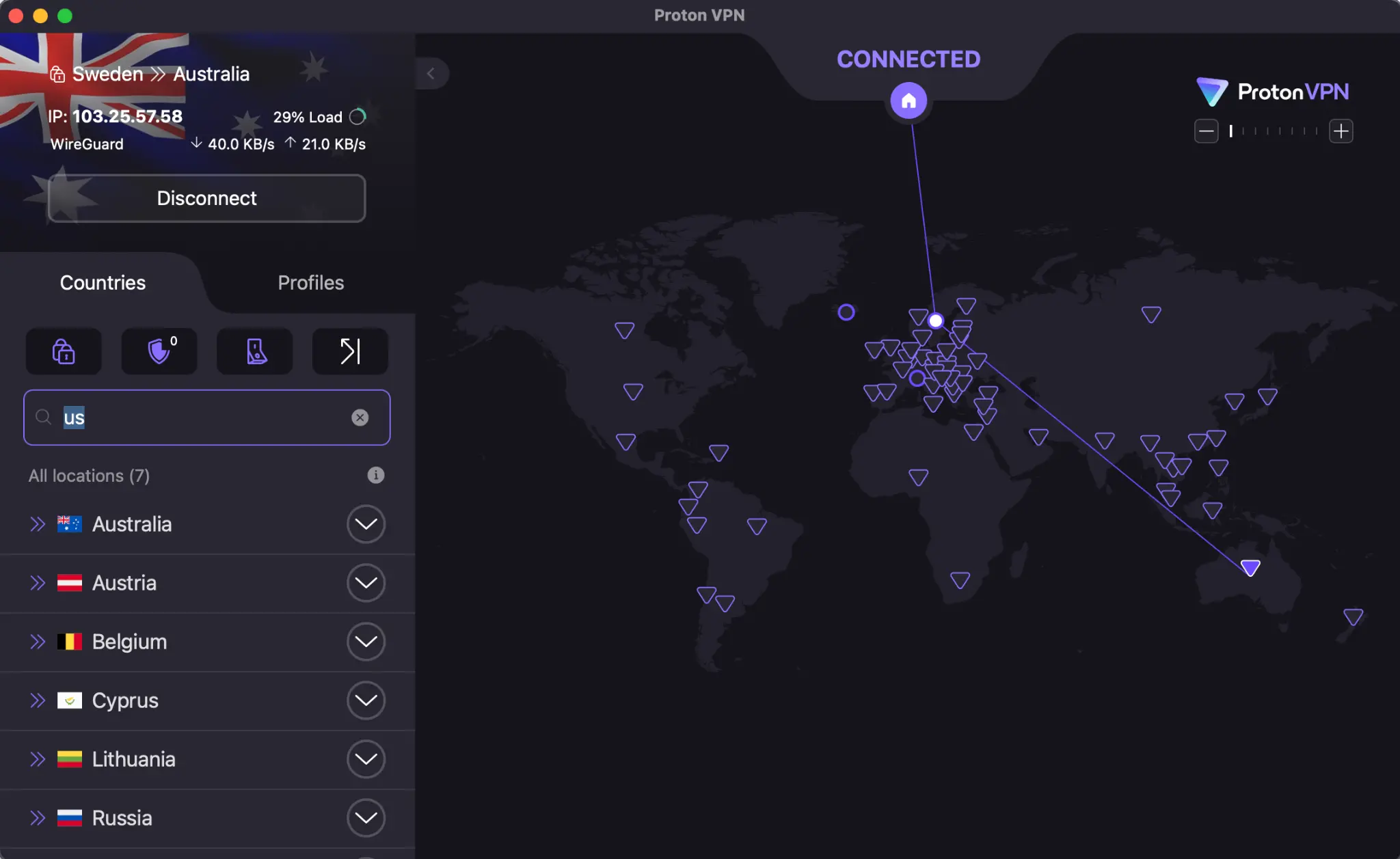Click the home pin marker on the map
1400x859 pixels.
pyautogui.click(x=908, y=100)
